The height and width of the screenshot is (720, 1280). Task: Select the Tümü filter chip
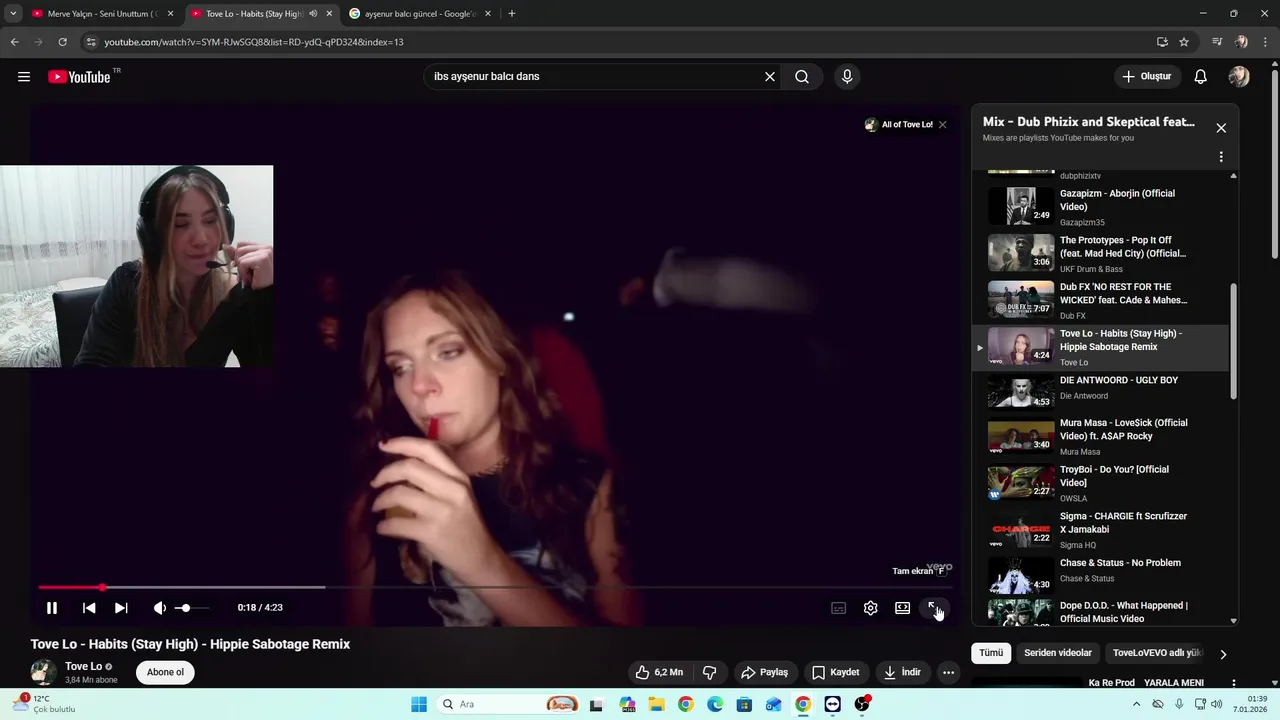coord(990,653)
